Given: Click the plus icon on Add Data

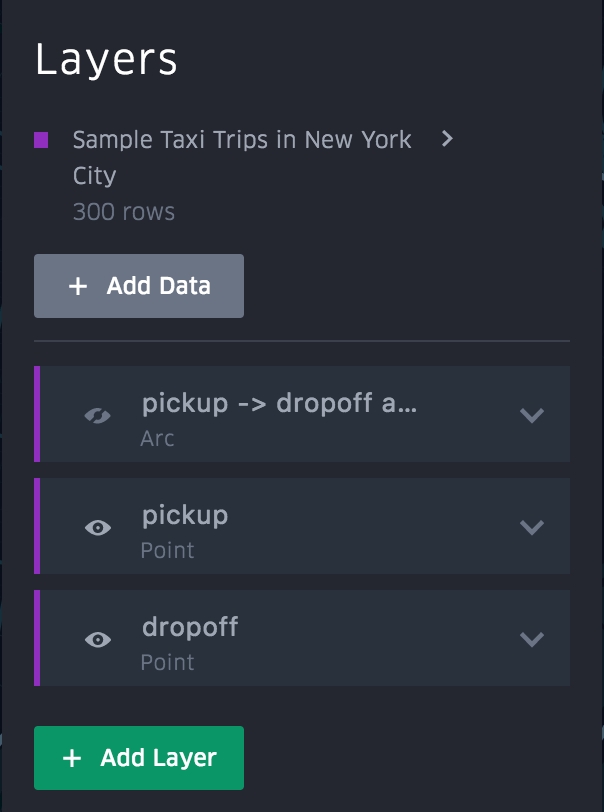Looking at the screenshot, I should pos(78,286).
